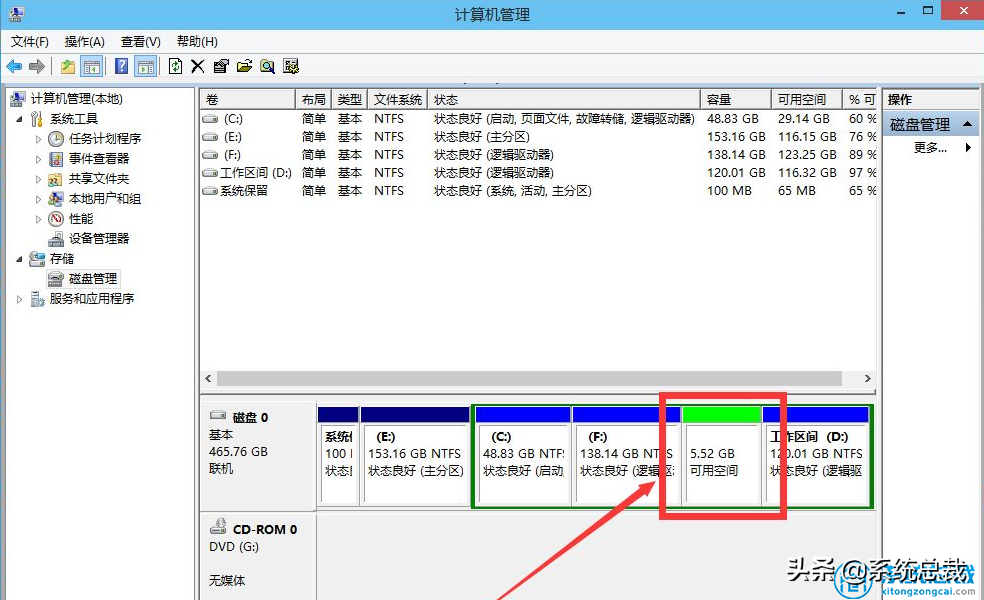This screenshot has width=984, height=600.
Task: Click the volume list right scroll arrow
Action: 868,378
